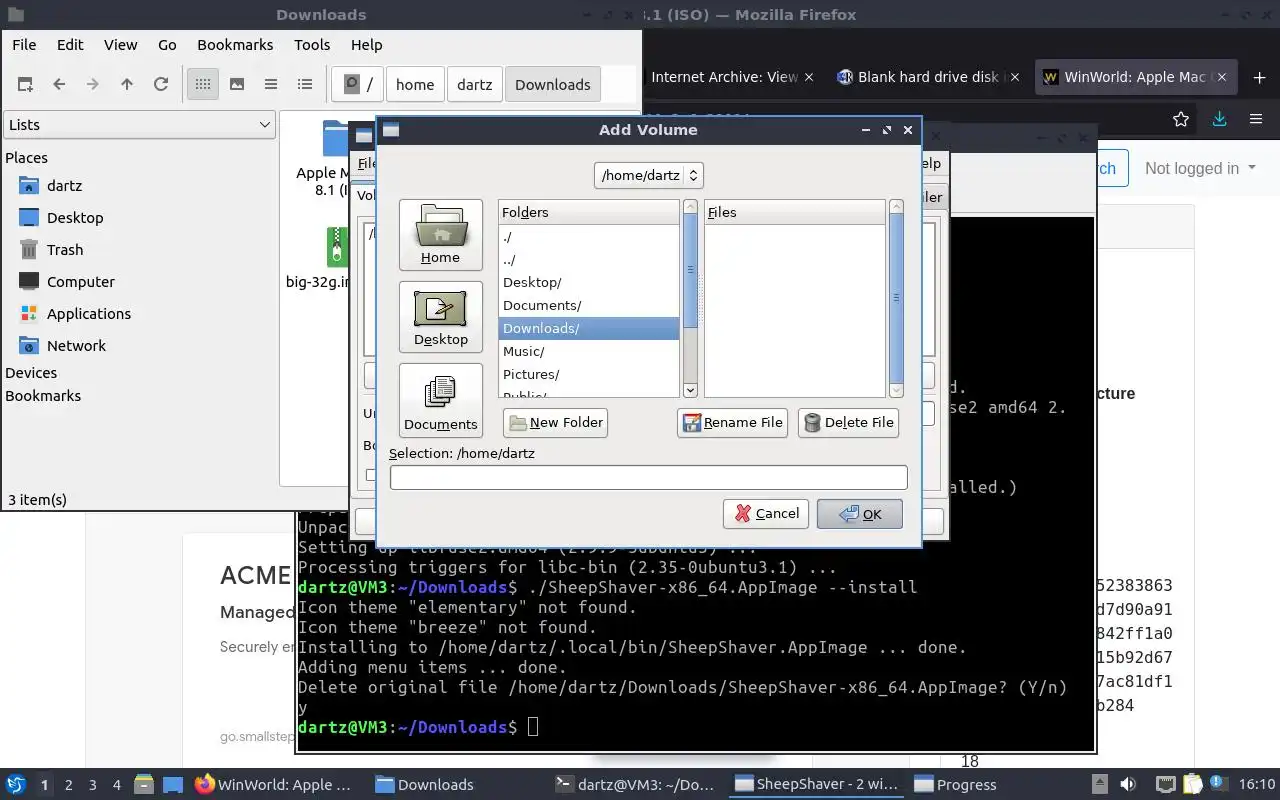Click the root '/' path button
This screenshot has width=1280, height=800.
tap(357, 84)
